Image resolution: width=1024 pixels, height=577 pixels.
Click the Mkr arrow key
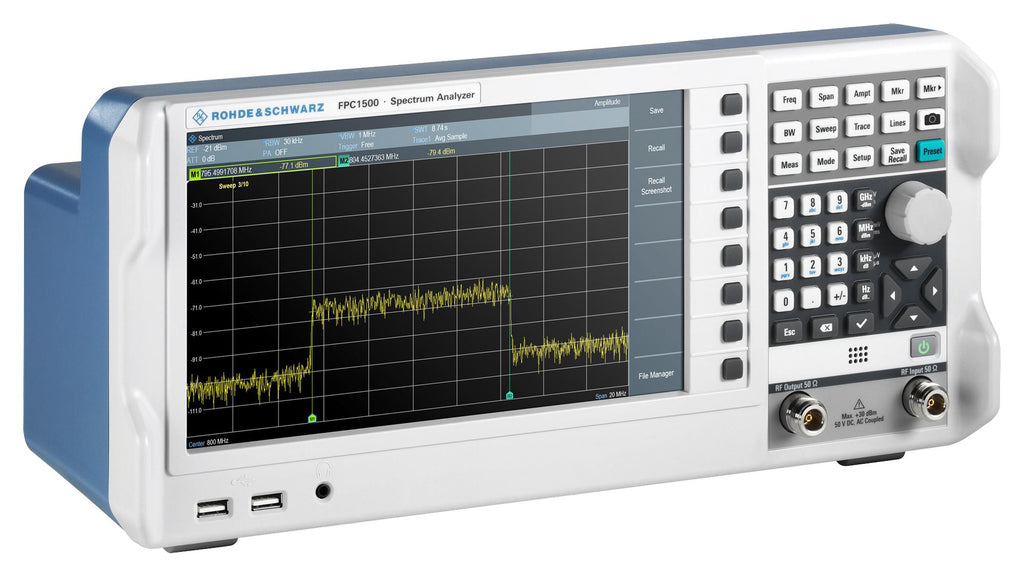tap(931, 88)
